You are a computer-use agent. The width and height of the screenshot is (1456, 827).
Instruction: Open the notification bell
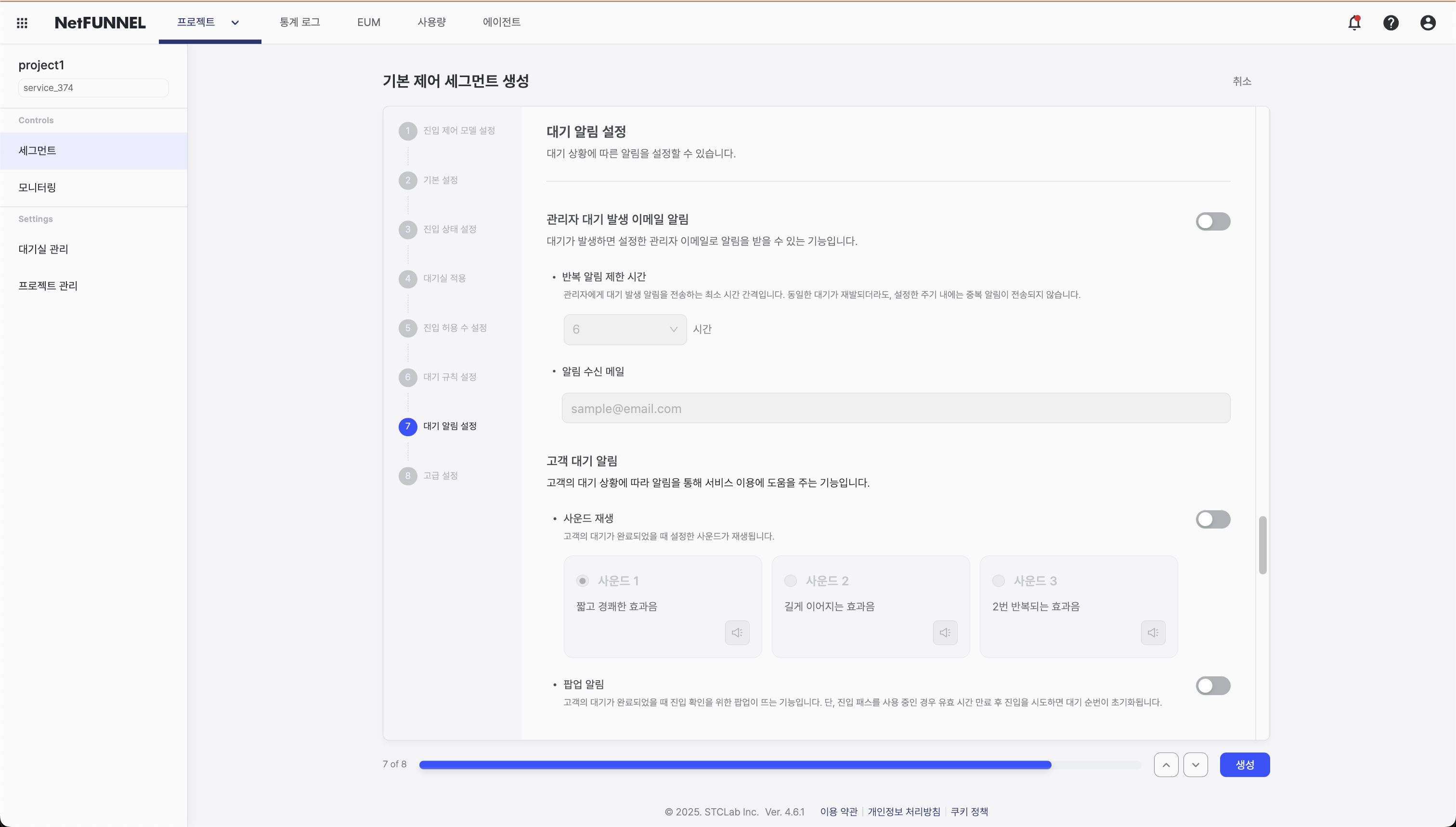tap(1354, 23)
